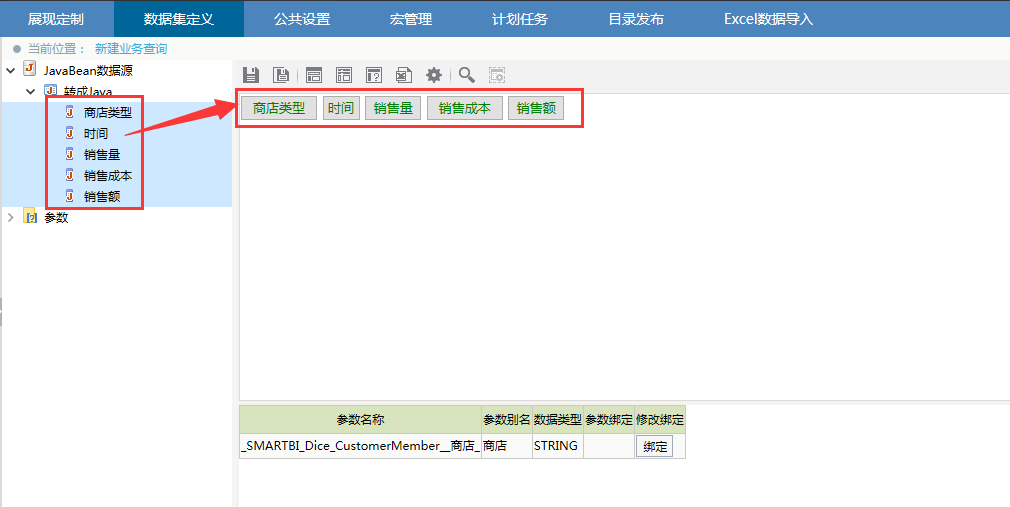The image size is (1010, 507).
Task: Click the 商店 alias cell
Action: point(507,446)
